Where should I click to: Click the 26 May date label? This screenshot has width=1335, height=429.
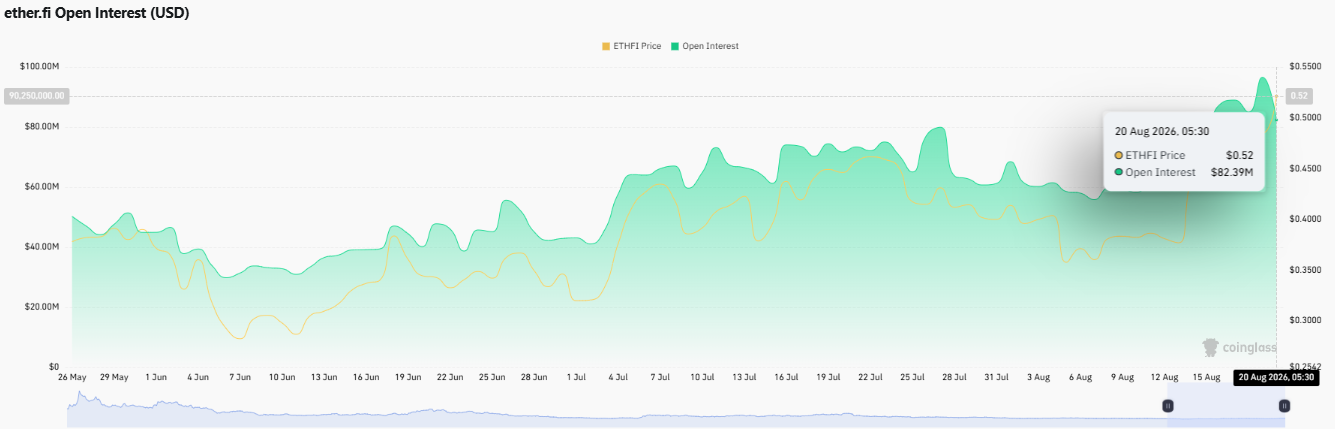point(72,377)
